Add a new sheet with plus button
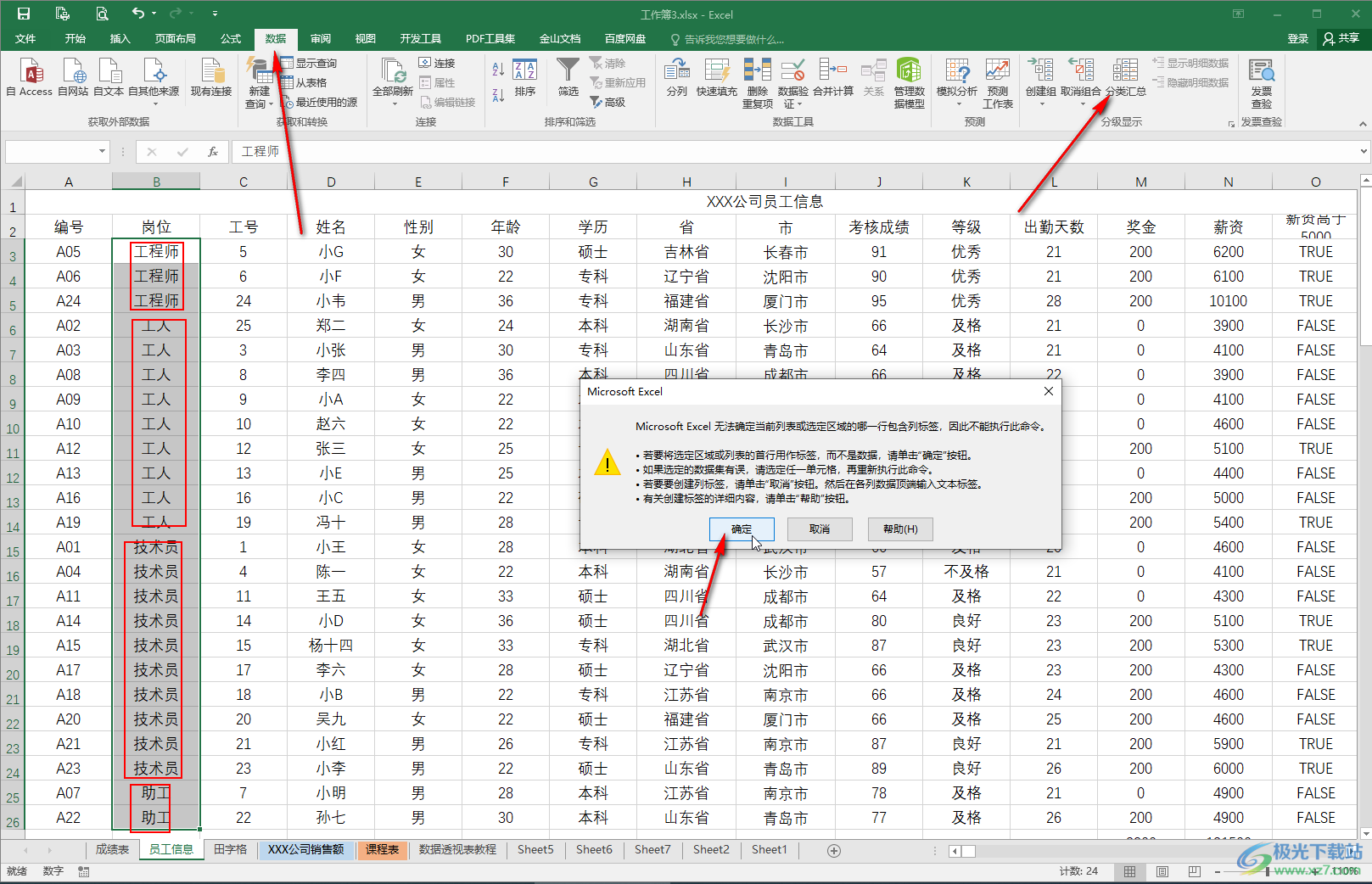This screenshot has height=884, width=1372. tap(834, 850)
